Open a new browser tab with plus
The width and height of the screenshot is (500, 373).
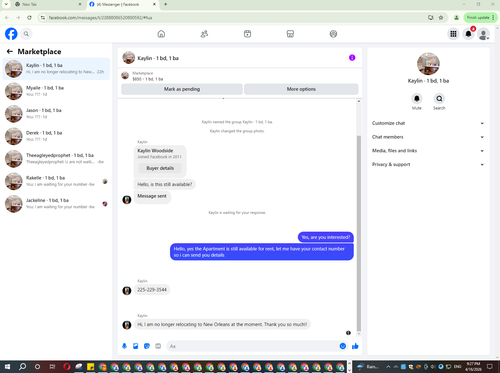click(166, 4)
